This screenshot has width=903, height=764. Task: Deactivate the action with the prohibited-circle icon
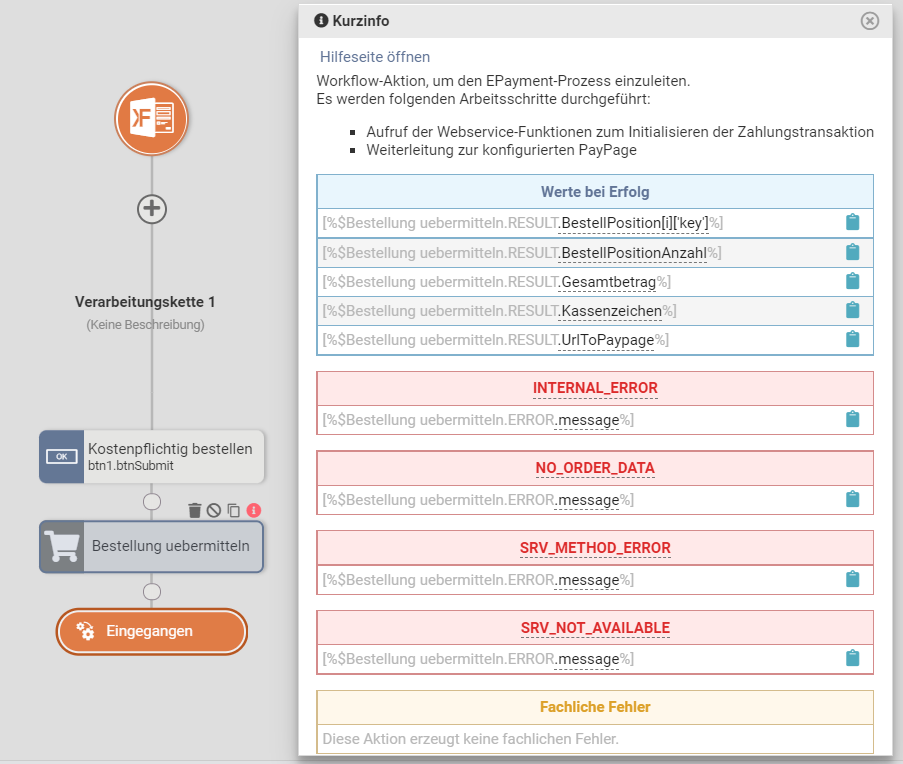[214, 510]
